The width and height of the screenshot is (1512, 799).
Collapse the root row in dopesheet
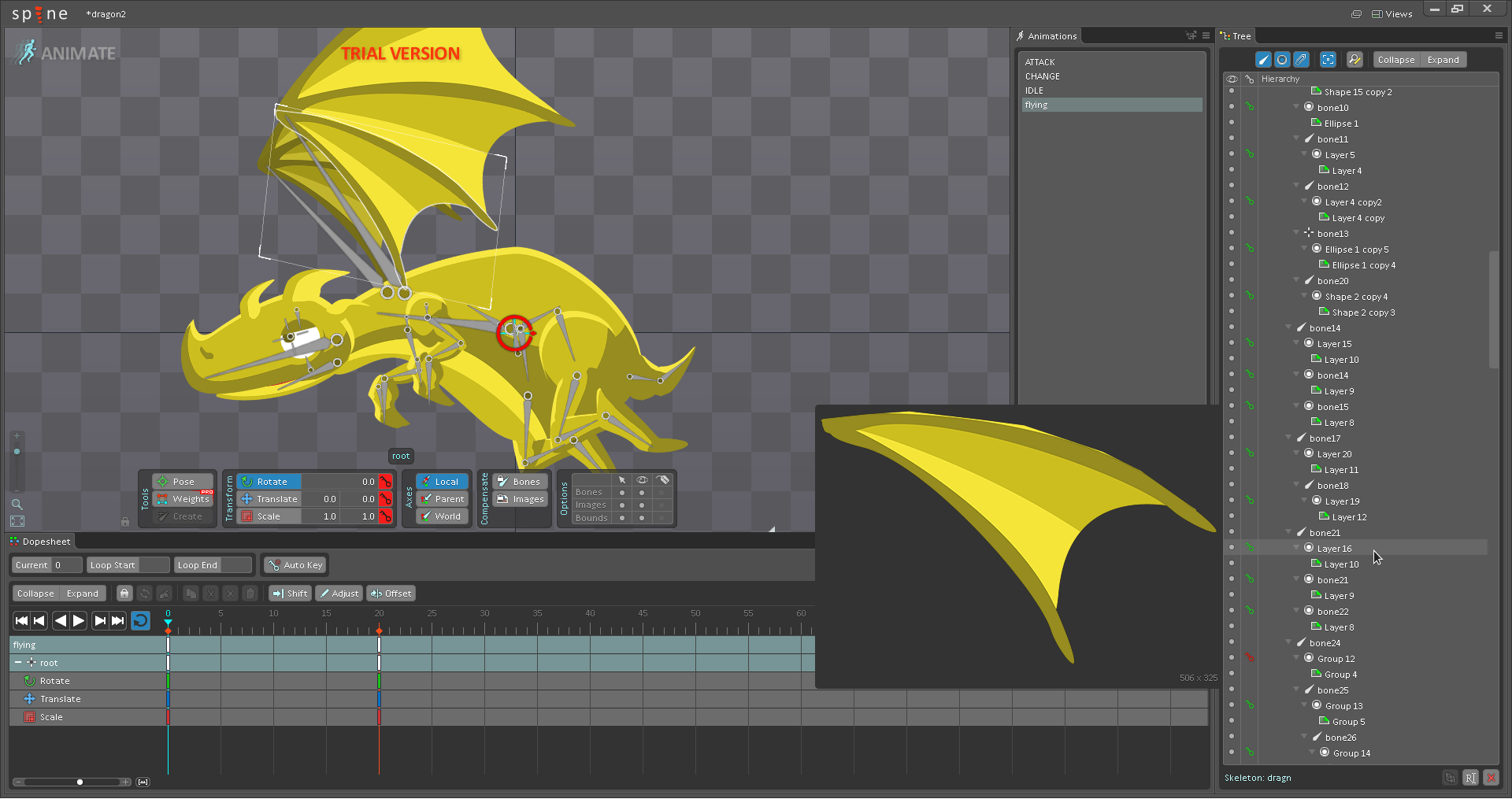coord(18,663)
